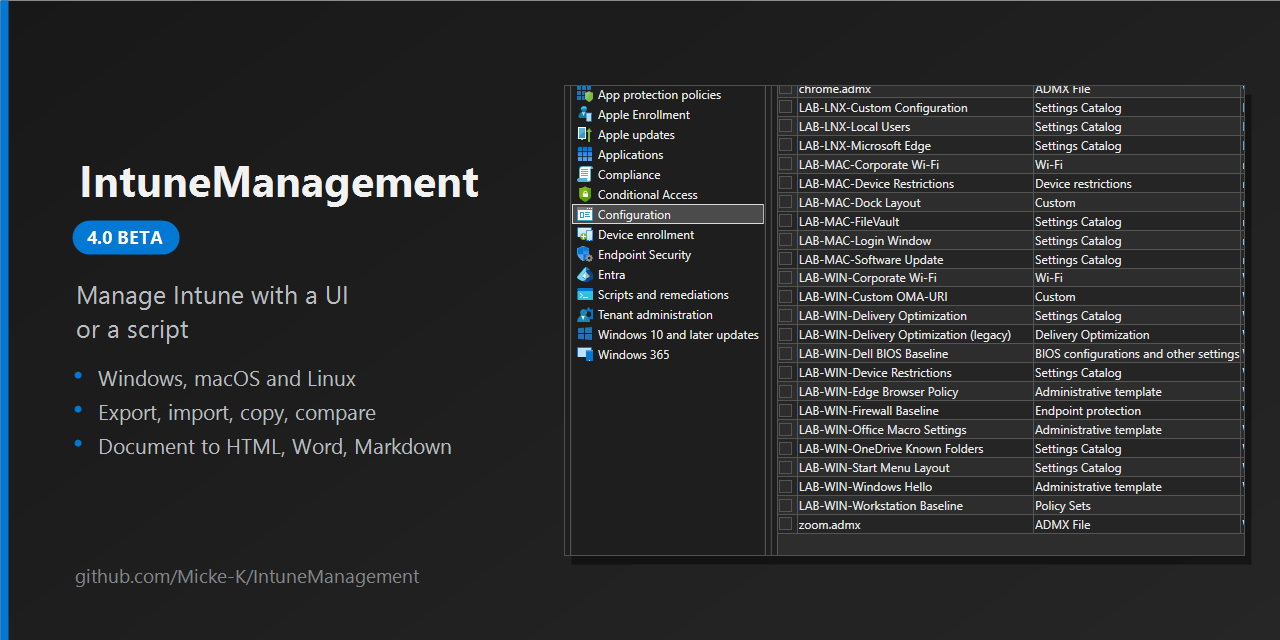The width and height of the screenshot is (1280, 640).
Task: Click Settings Catalog cell for LAB-MAC-FileVault
Action: click(1137, 222)
